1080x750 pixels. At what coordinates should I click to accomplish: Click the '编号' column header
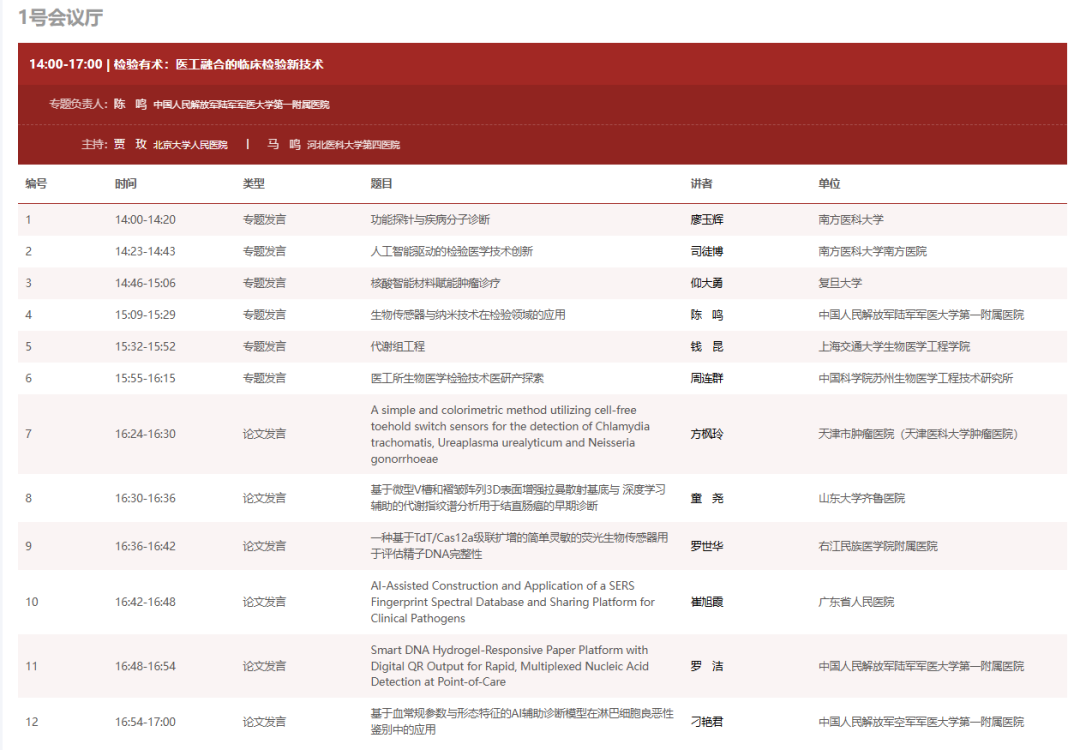pos(36,184)
